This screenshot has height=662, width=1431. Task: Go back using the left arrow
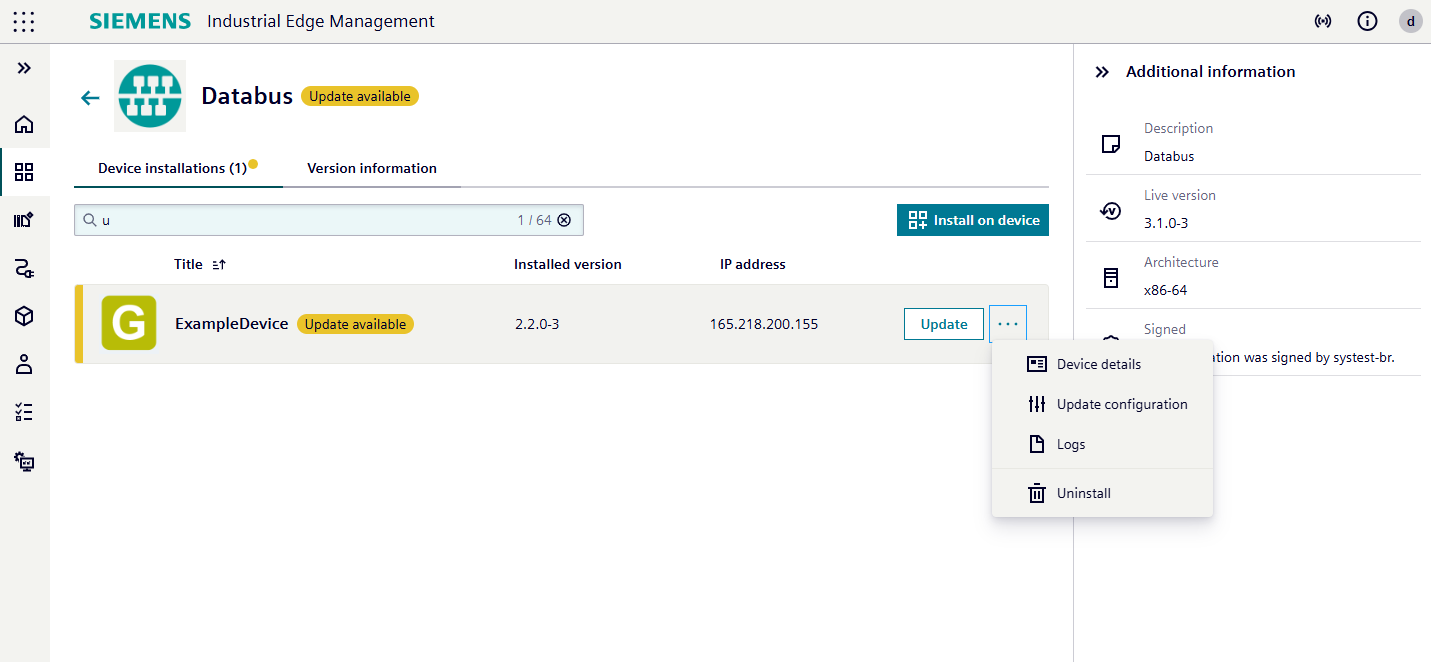point(90,97)
